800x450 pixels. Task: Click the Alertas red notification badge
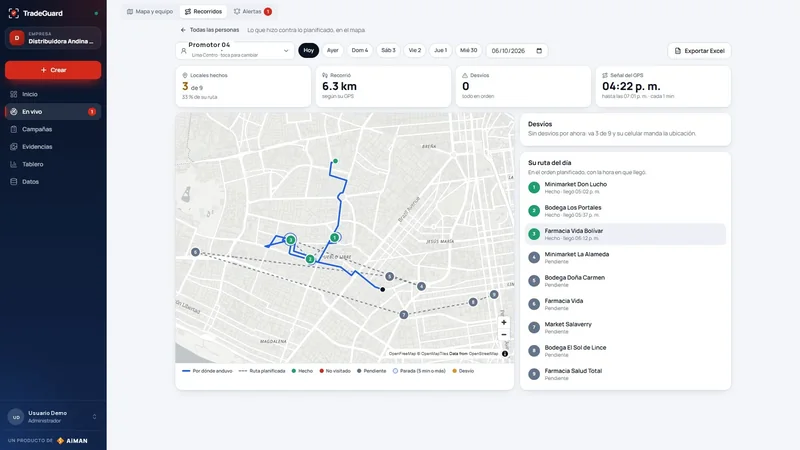(268, 11)
